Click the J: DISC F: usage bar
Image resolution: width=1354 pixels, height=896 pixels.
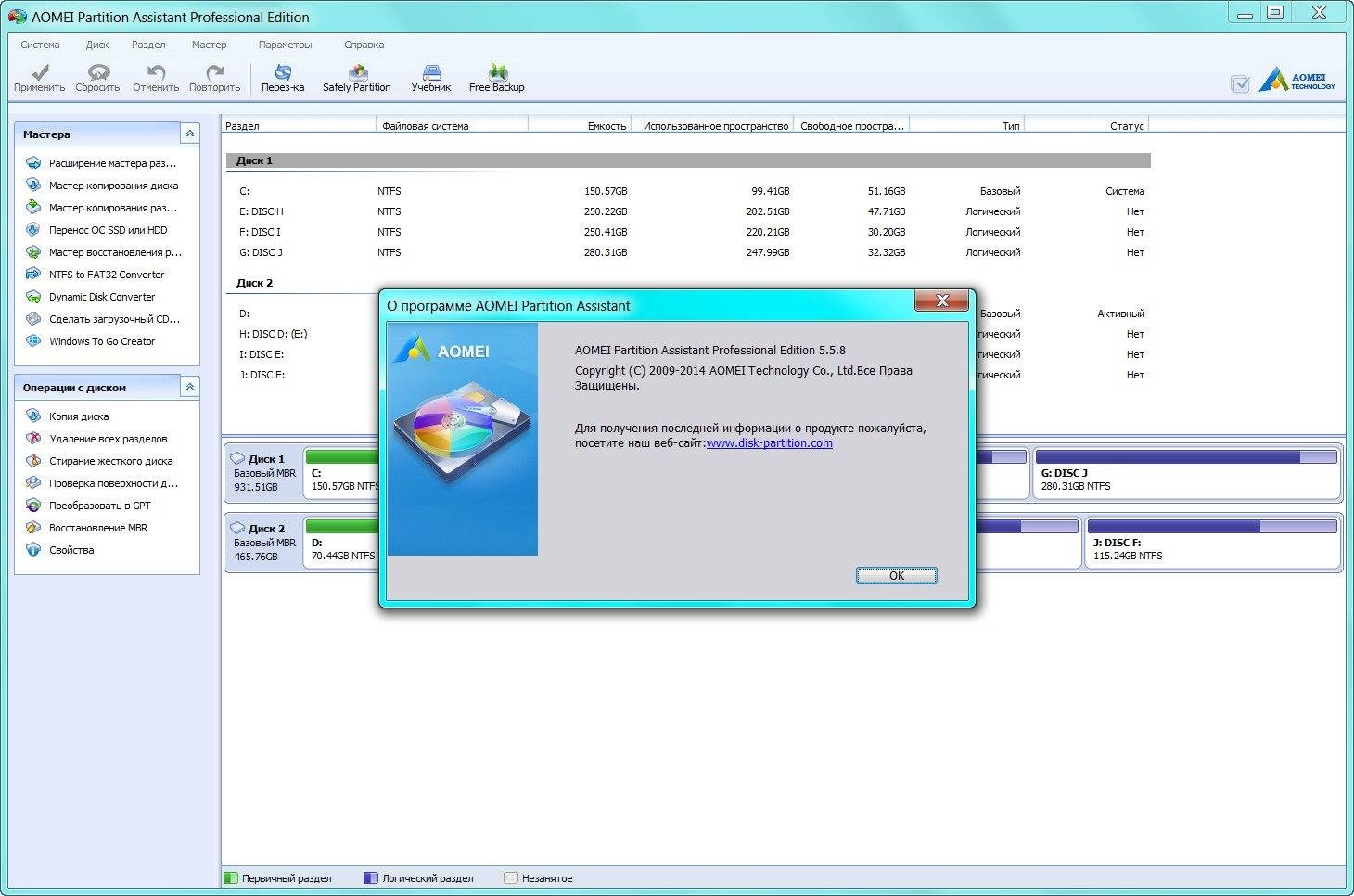(1212, 527)
